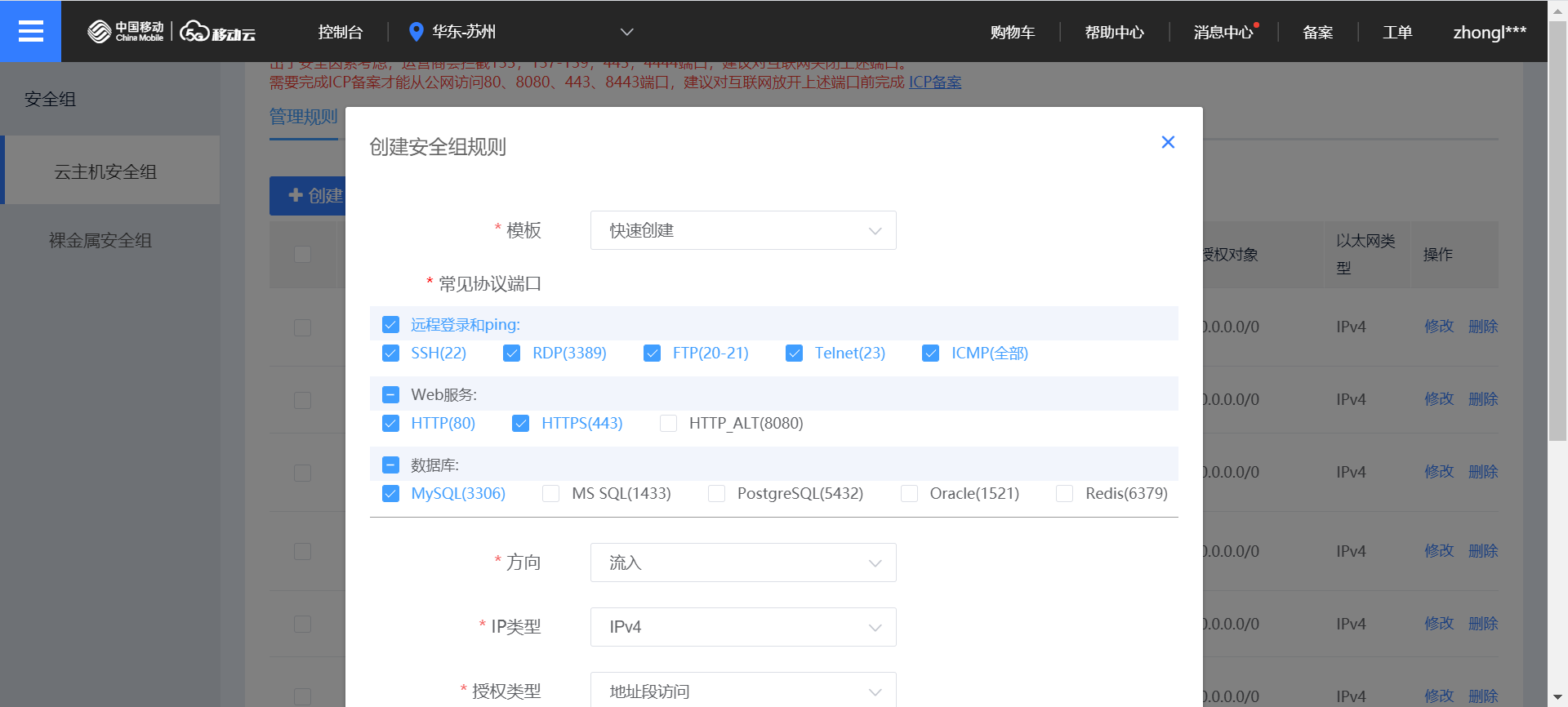Uncheck the Telnet(23) checkbox

tap(794, 353)
